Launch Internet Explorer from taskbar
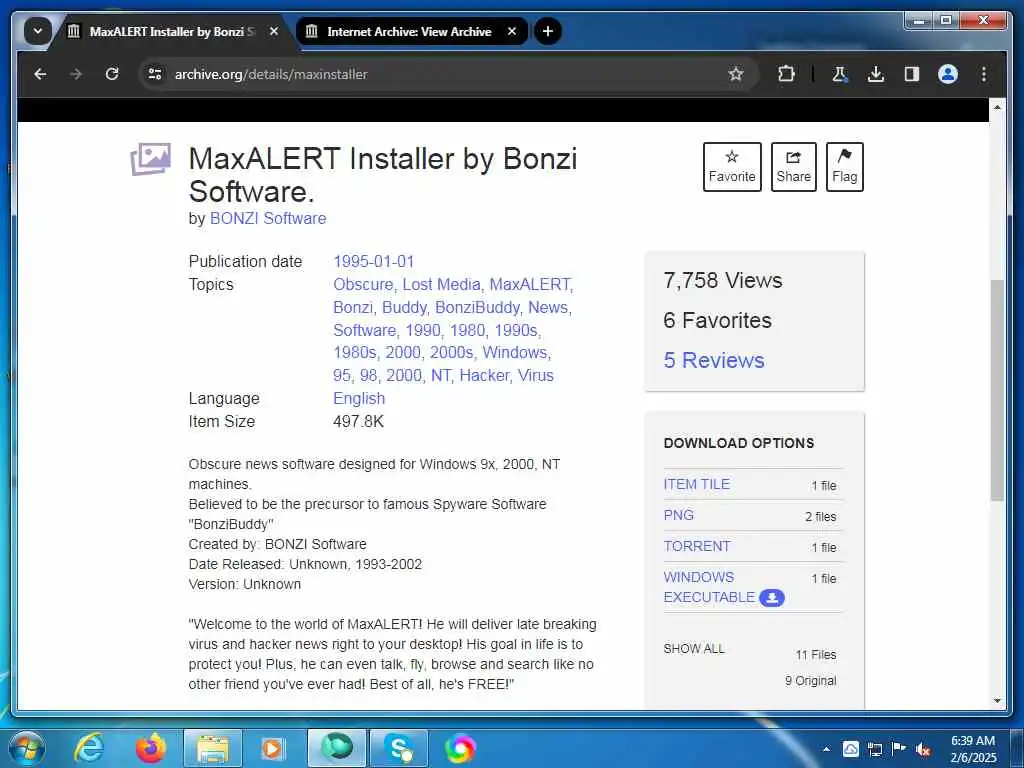Viewport: 1024px width, 768px height. click(x=89, y=748)
